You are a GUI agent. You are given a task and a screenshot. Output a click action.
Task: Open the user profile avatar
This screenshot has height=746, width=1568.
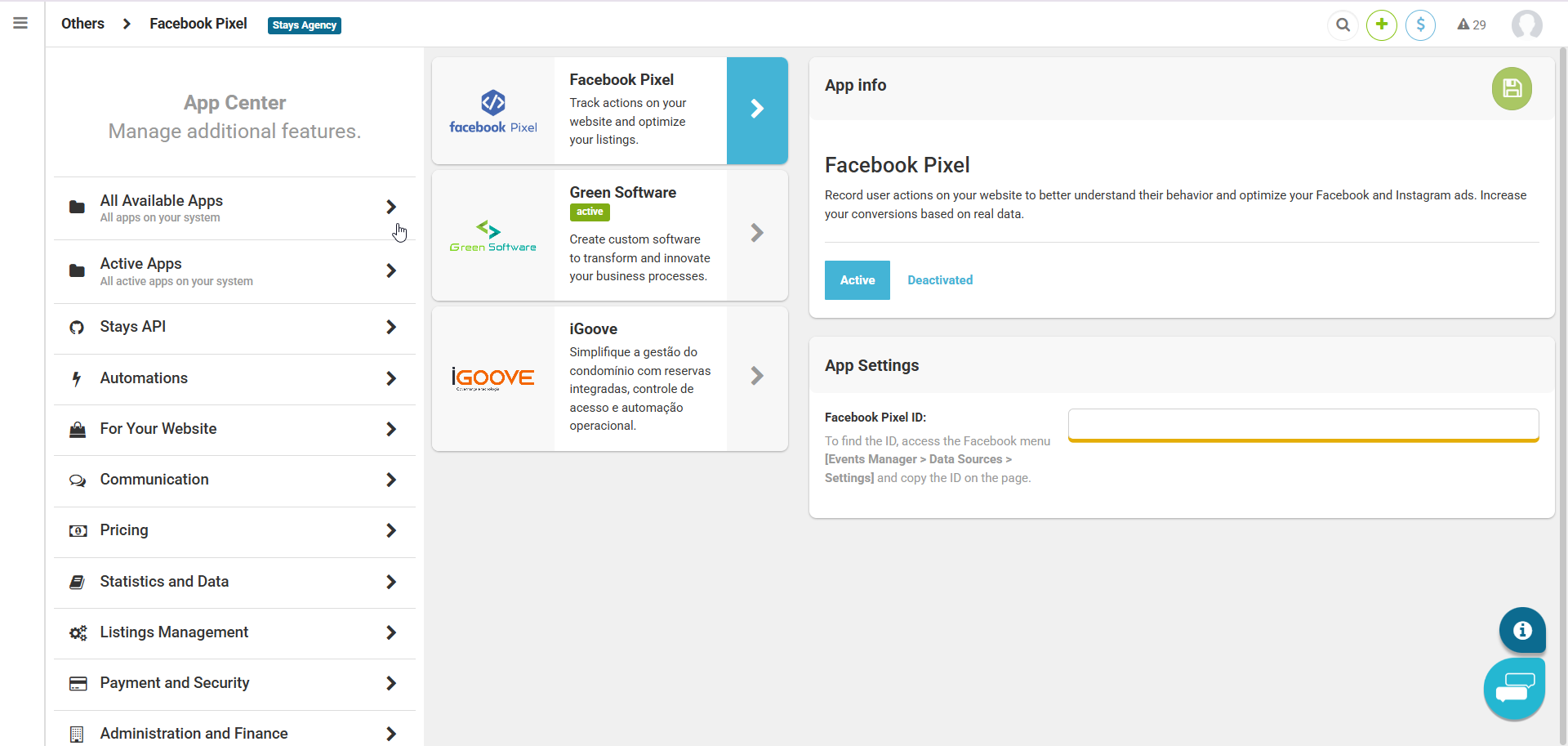pyautogui.click(x=1526, y=25)
